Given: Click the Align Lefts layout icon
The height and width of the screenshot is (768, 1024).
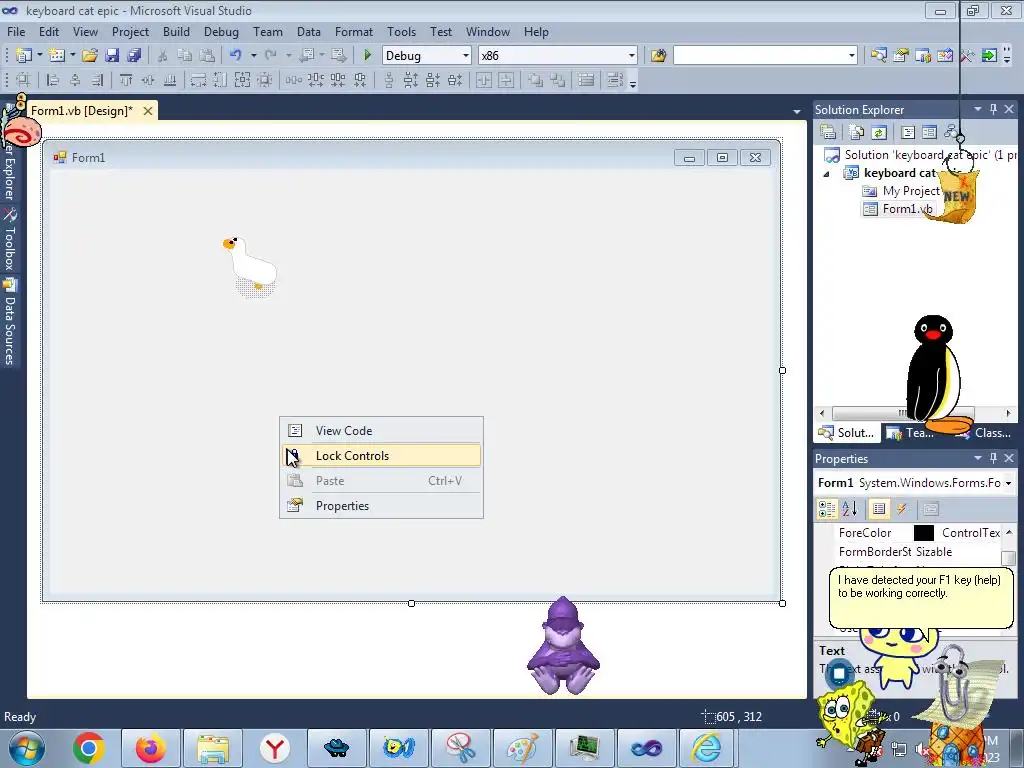Looking at the screenshot, I should click(x=53, y=80).
